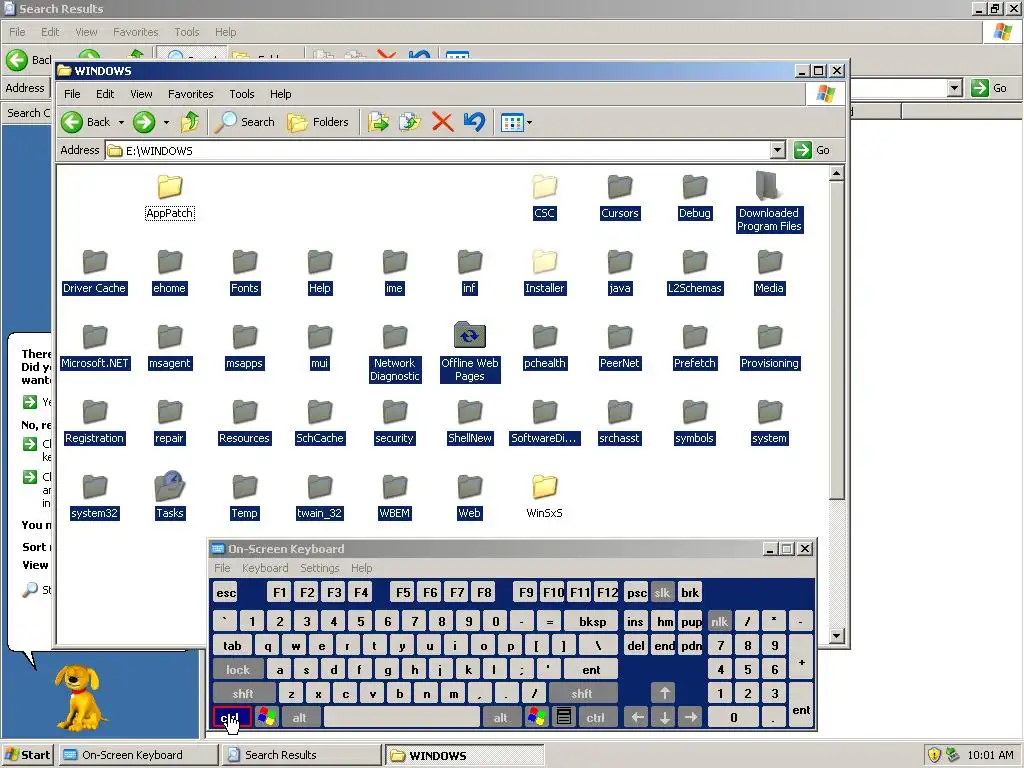Open Tools menu in WINDOWS window

tap(242, 94)
